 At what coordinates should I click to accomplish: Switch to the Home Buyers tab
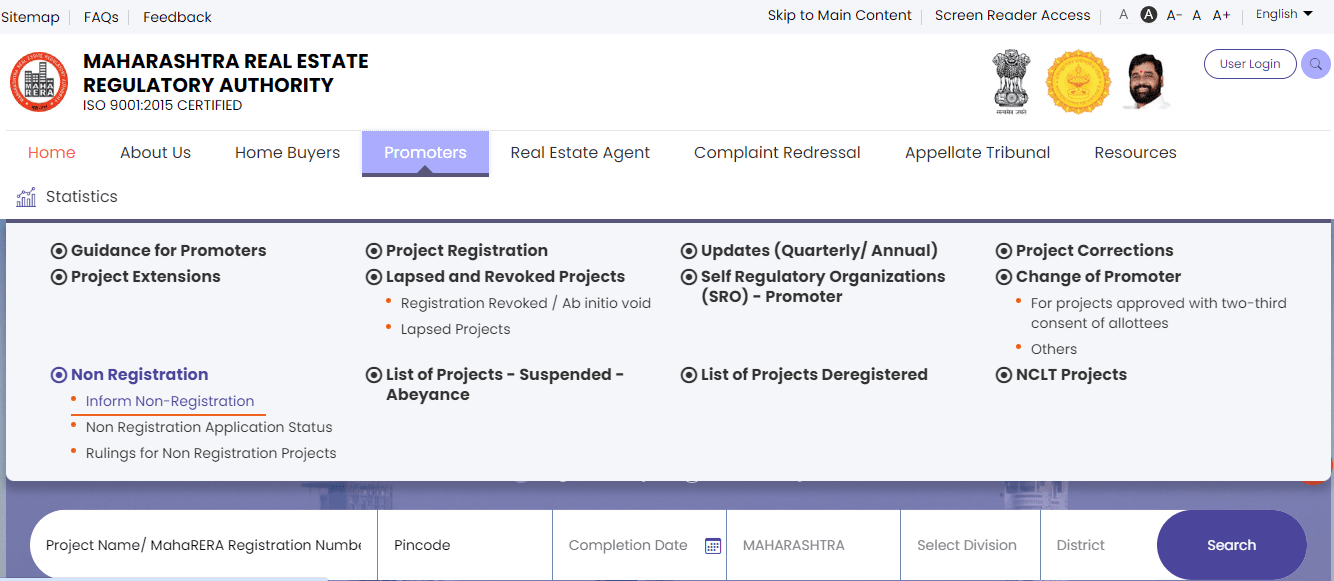pos(287,152)
